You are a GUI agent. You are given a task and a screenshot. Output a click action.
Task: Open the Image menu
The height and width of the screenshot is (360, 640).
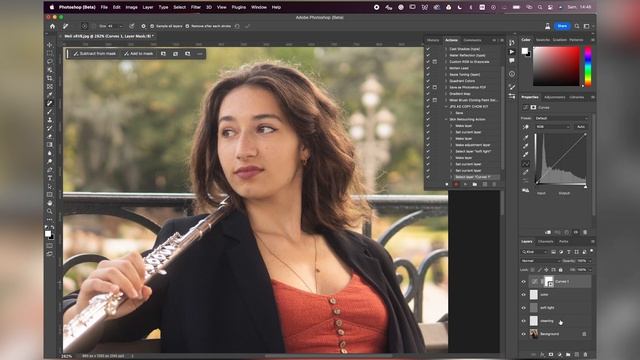(x=131, y=7)
